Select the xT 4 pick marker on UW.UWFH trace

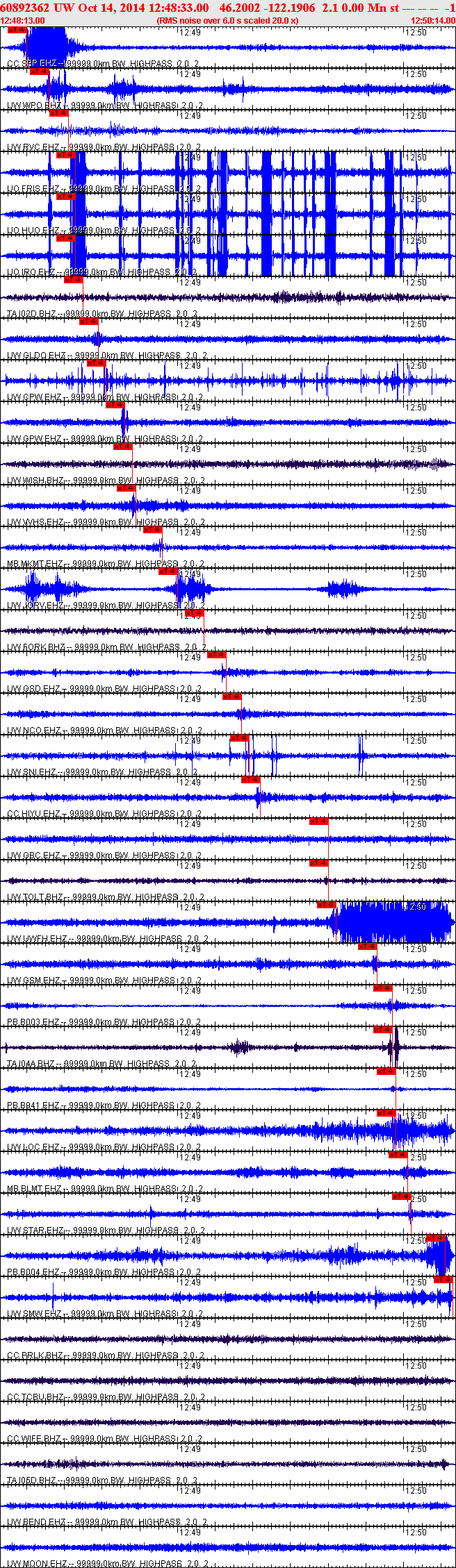pyautogui.click(x=327, y=905)
